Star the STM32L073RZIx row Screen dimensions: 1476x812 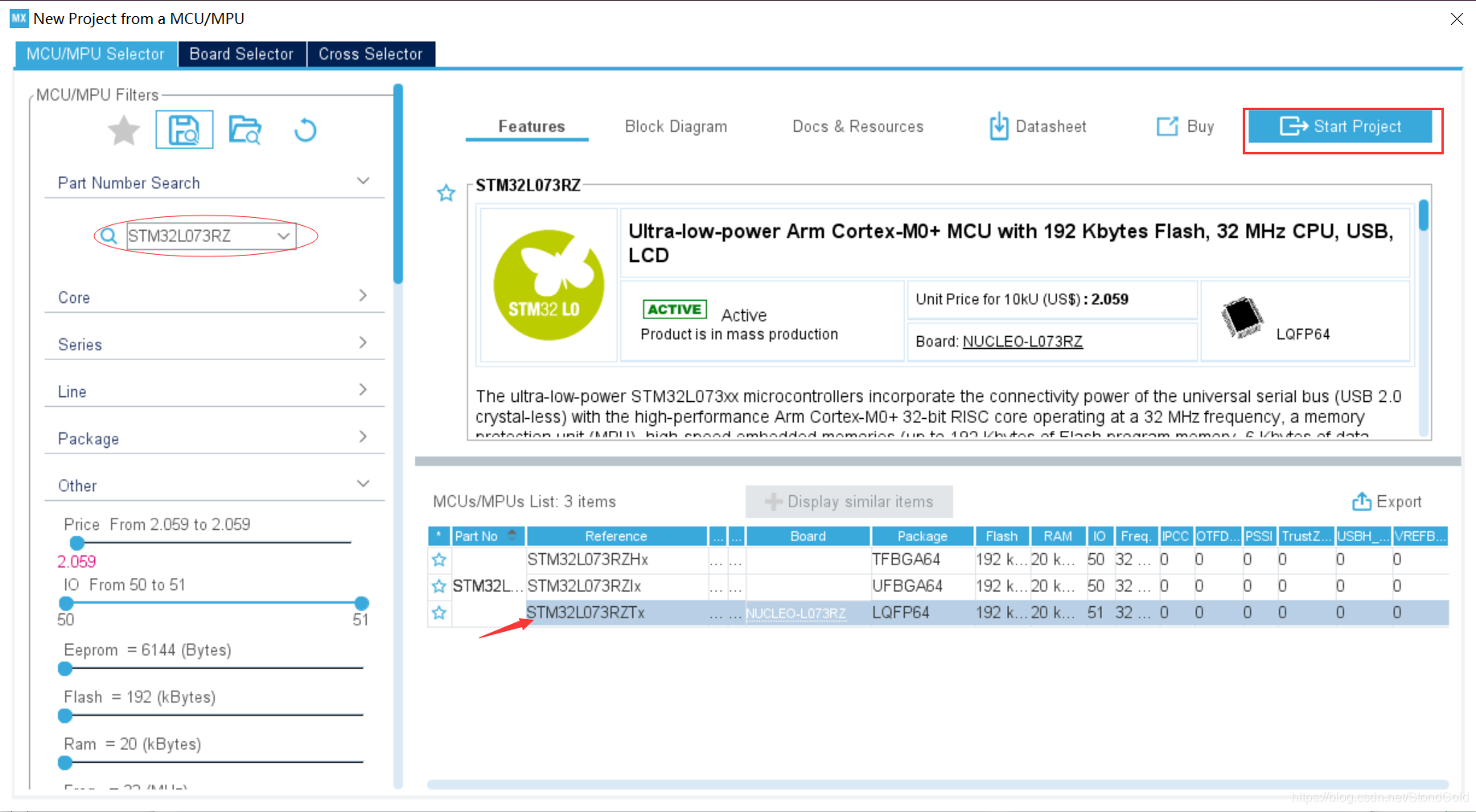click(439, 586)
